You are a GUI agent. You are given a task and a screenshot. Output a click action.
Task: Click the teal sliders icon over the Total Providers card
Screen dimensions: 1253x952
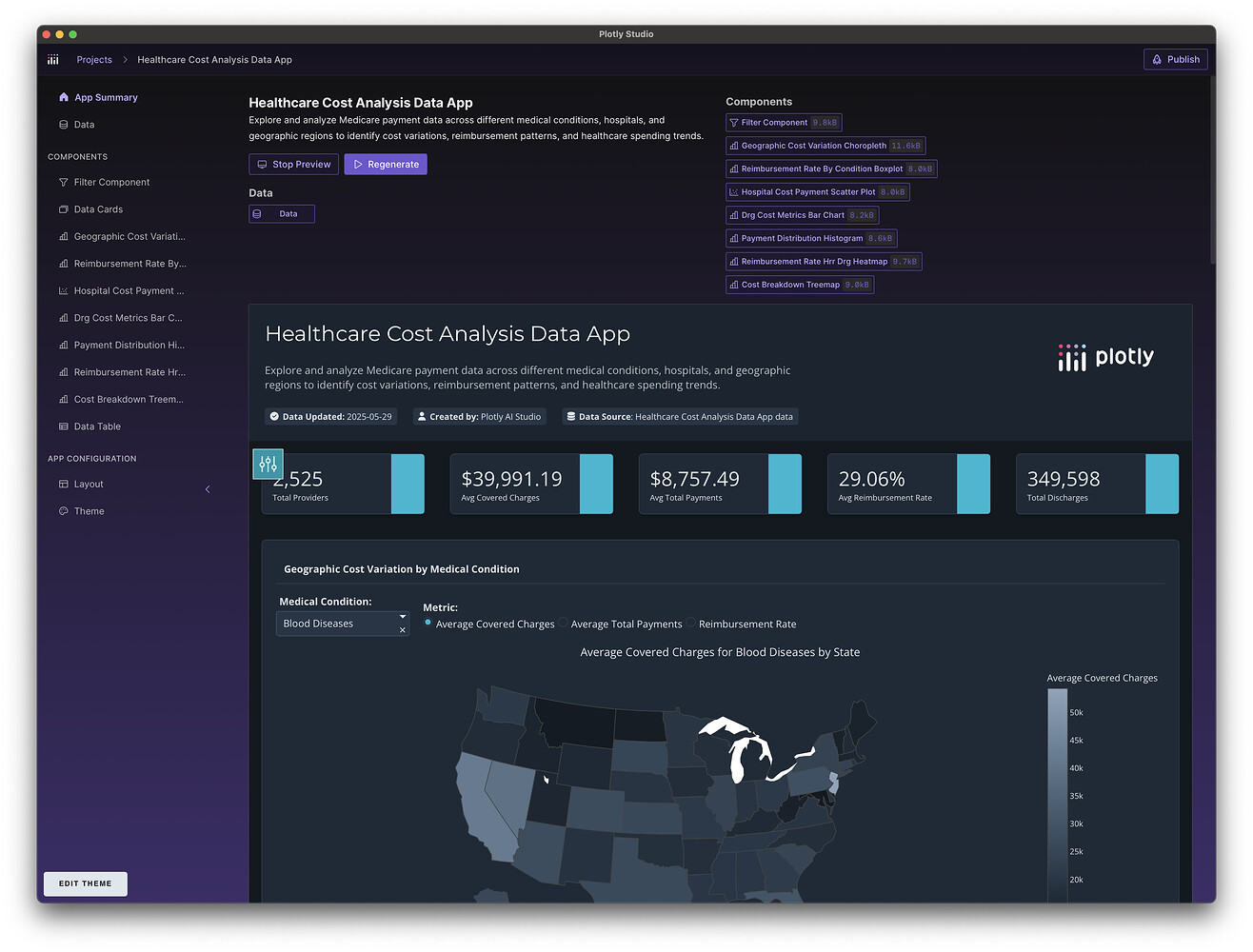[268, 464]
